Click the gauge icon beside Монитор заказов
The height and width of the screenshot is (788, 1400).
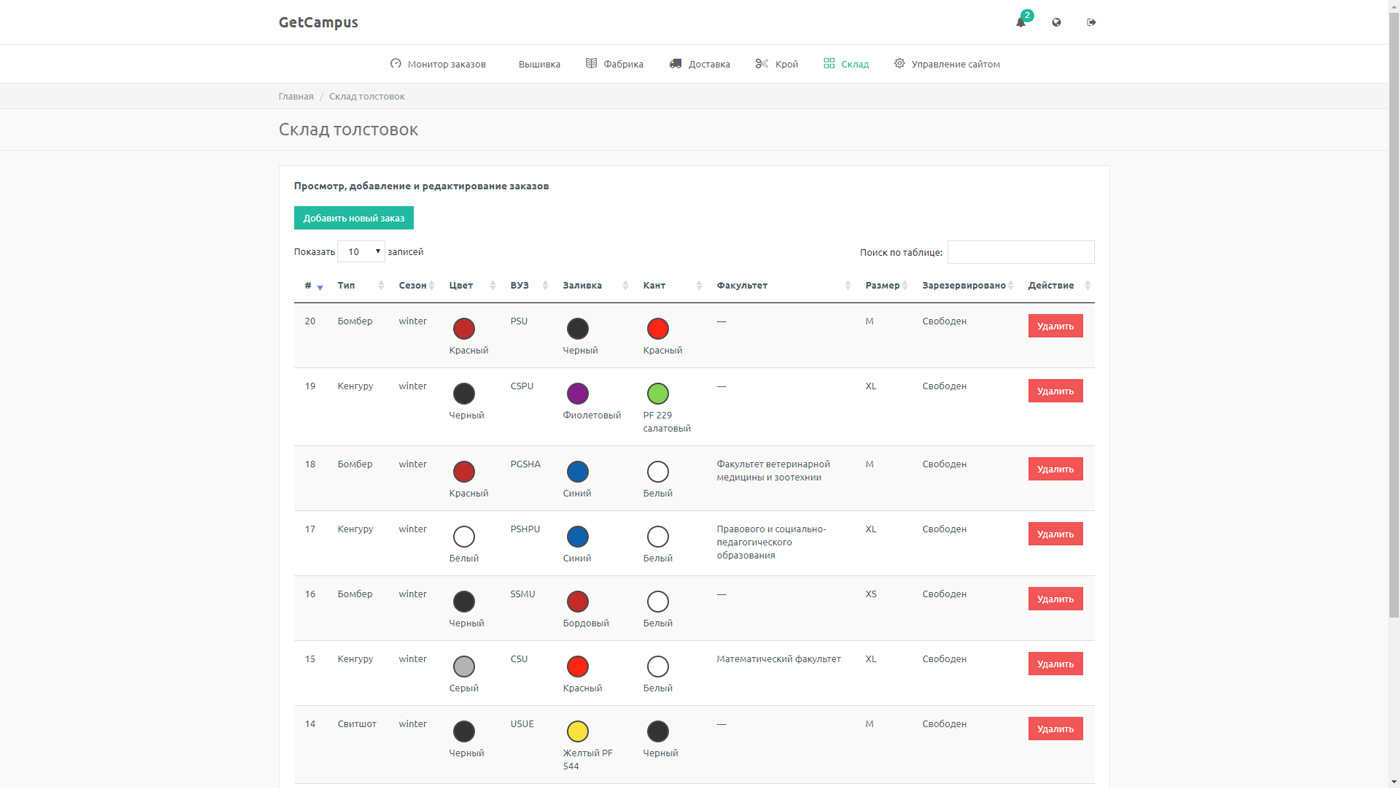[396, 63]
